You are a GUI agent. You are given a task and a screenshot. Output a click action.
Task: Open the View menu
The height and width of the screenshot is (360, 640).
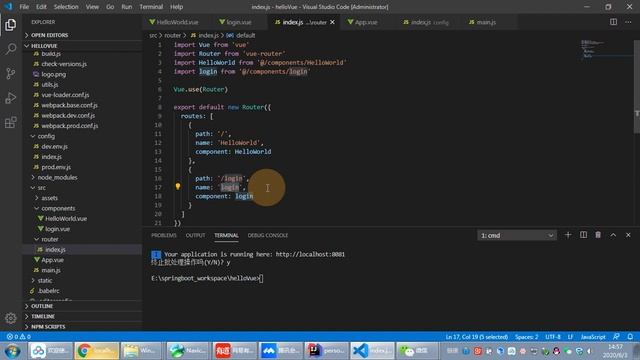[92, 7]
